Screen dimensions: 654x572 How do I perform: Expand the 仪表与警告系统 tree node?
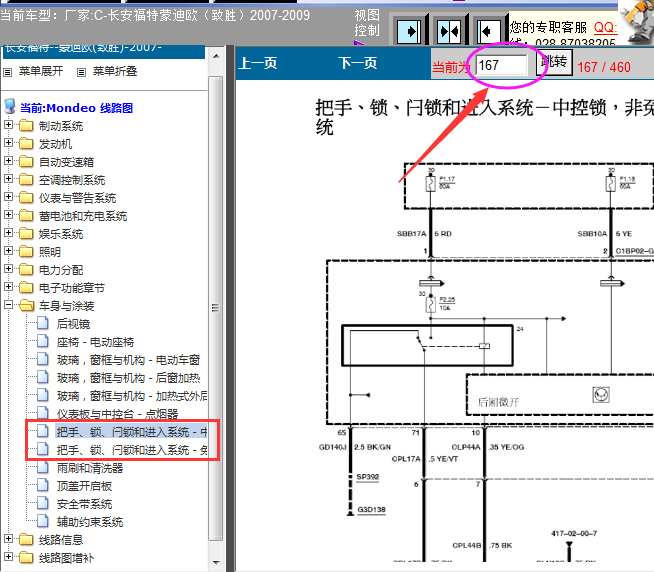tap(8, 196)
